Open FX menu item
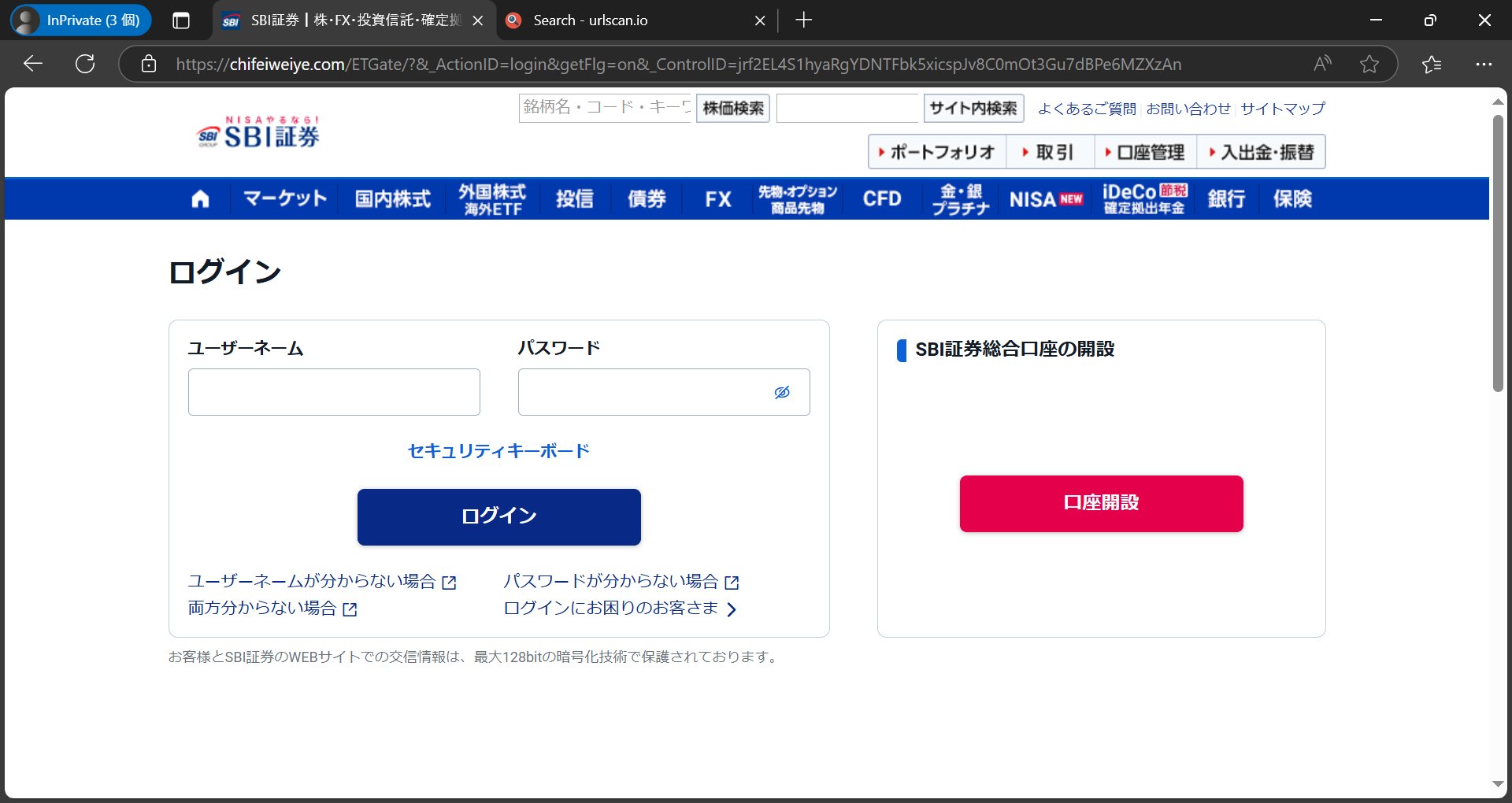 pos(718,199)
